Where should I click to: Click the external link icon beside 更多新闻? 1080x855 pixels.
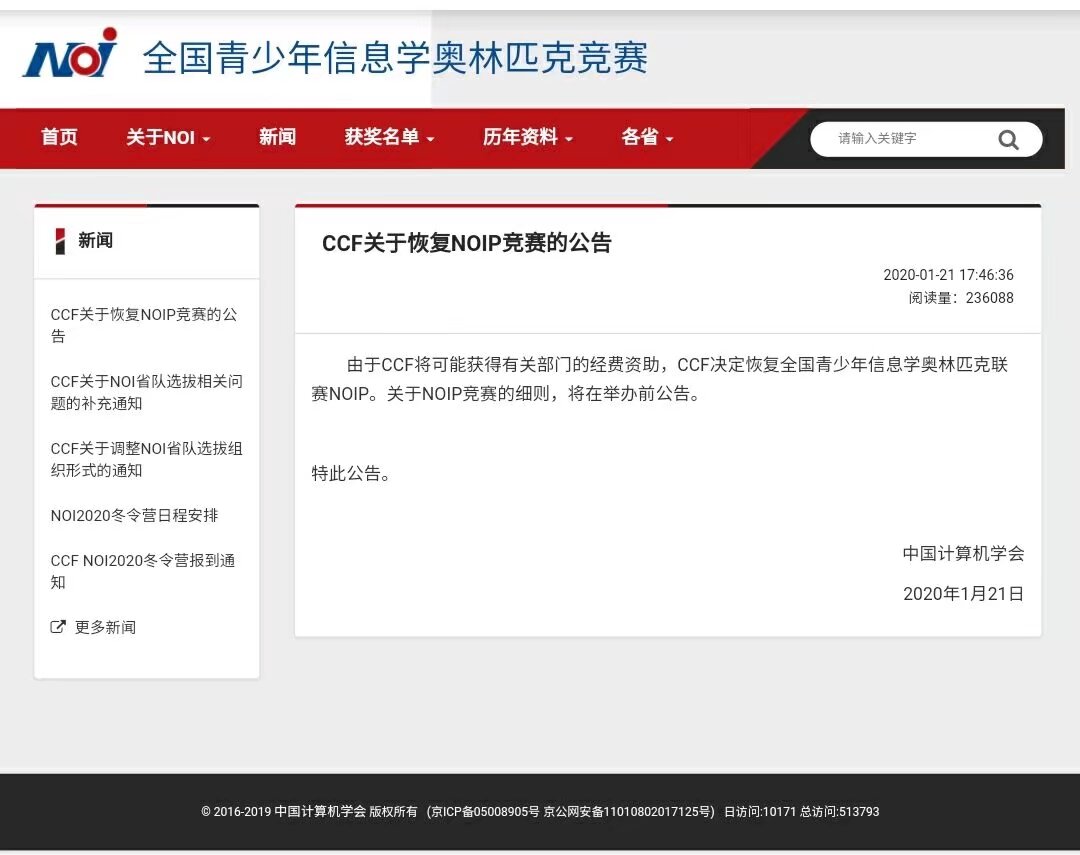(x=58, y=627)
